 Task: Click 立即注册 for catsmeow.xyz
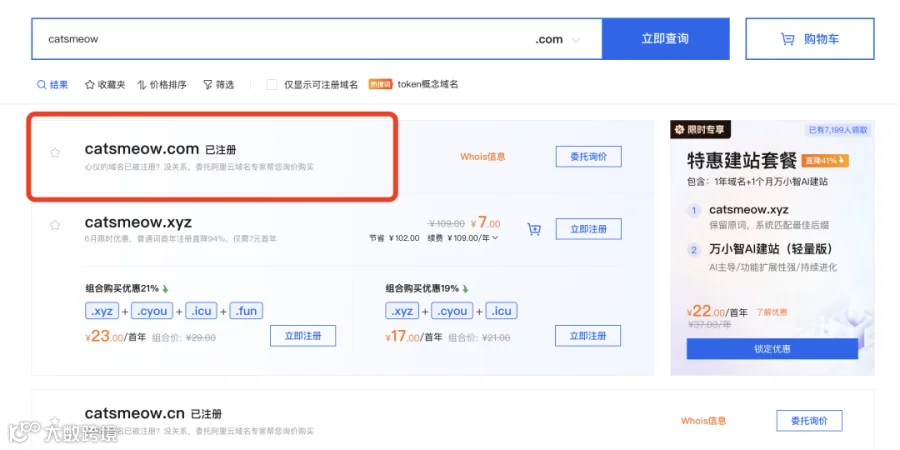(588, 229)
